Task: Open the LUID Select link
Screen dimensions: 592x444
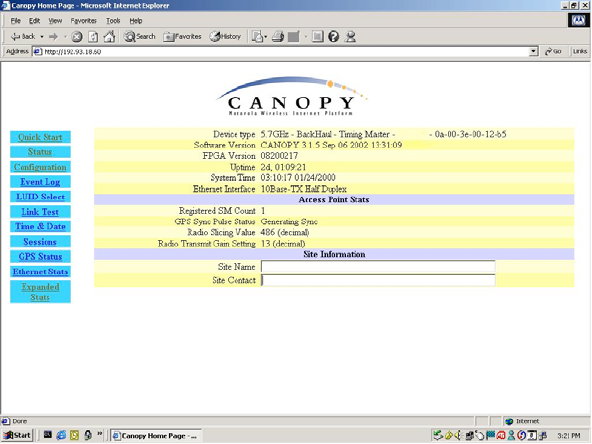Action: tap(40, 197)
